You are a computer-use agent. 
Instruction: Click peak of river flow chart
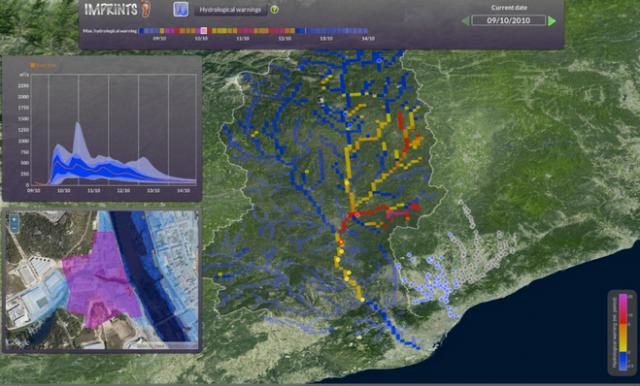coord(78,122)
